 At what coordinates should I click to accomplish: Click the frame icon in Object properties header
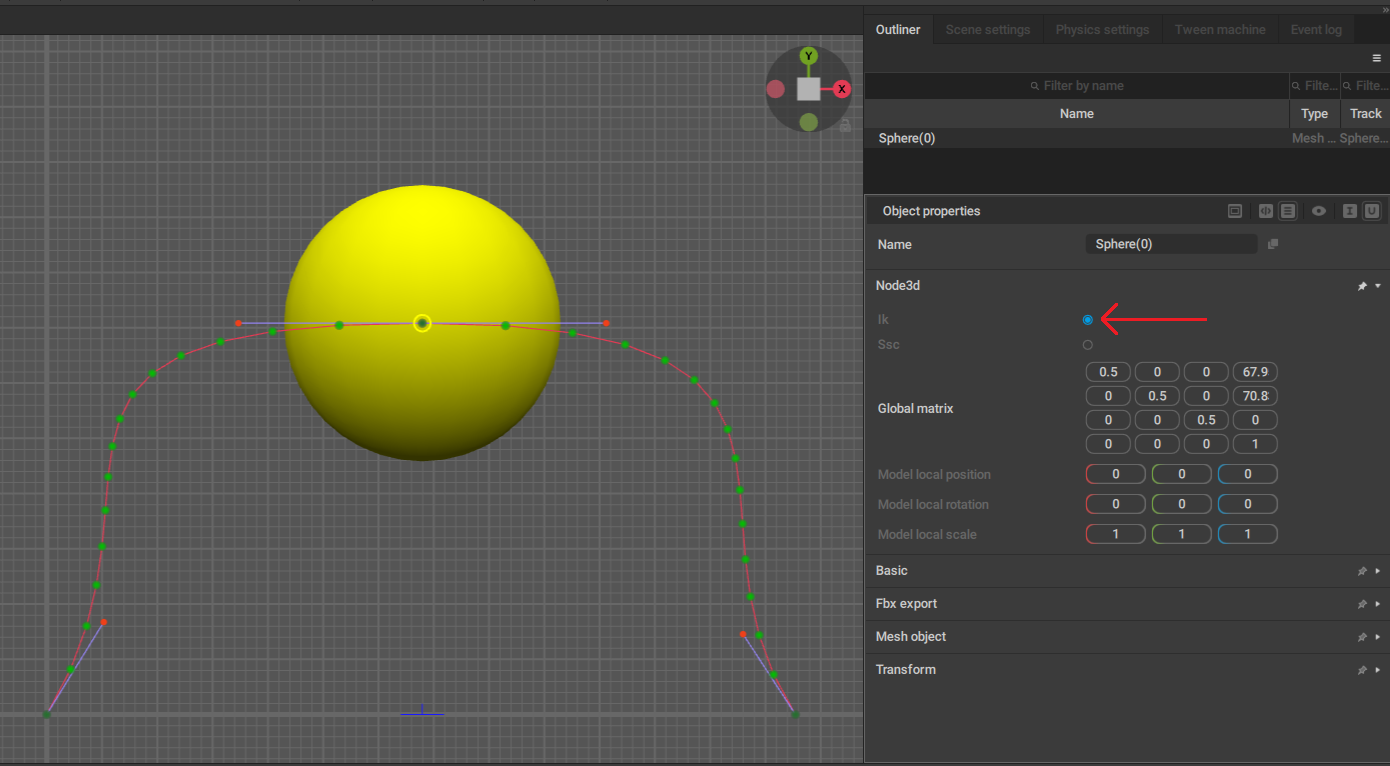[1235, 211]
